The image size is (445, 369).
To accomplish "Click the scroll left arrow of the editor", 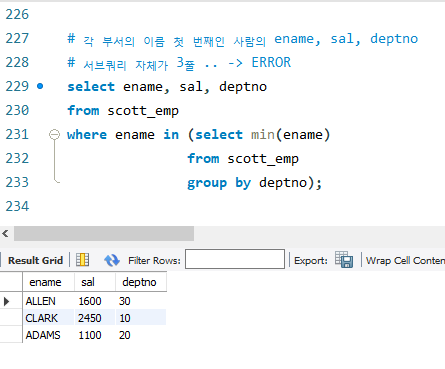I will [x=5, y=233].
